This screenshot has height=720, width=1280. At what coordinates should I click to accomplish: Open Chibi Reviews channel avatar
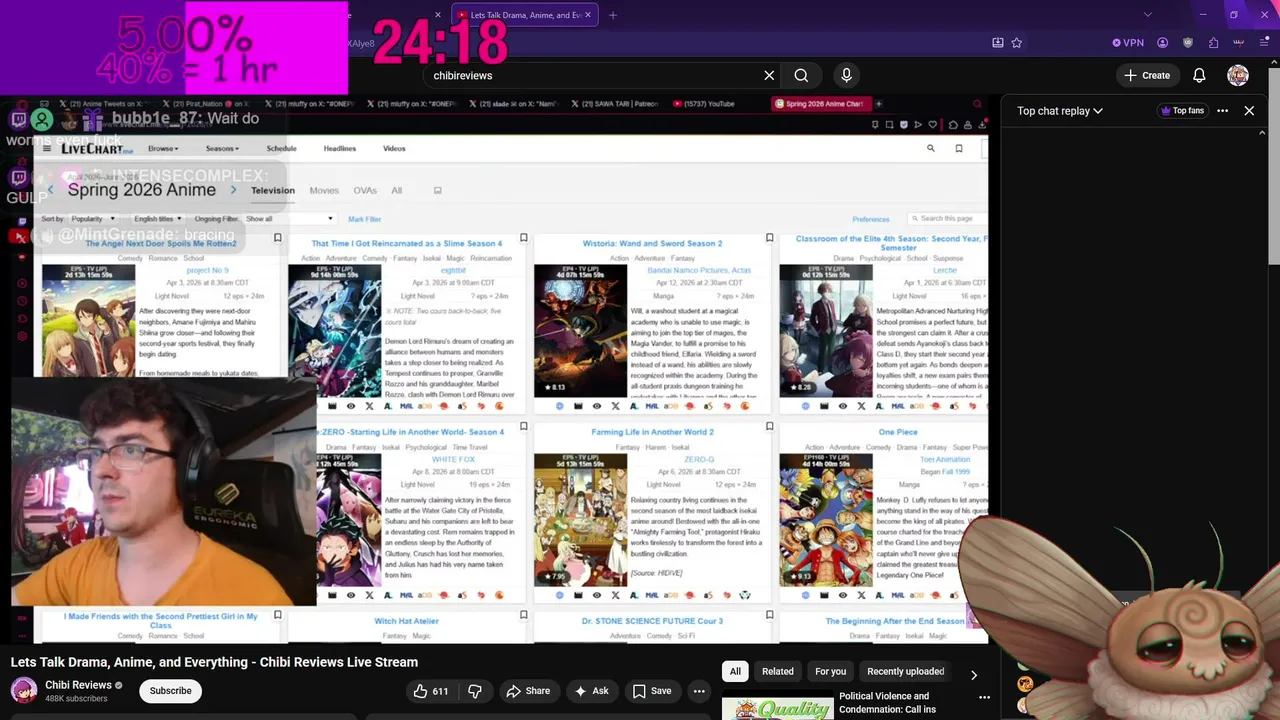pyautogui.click(x=24, y=690)
